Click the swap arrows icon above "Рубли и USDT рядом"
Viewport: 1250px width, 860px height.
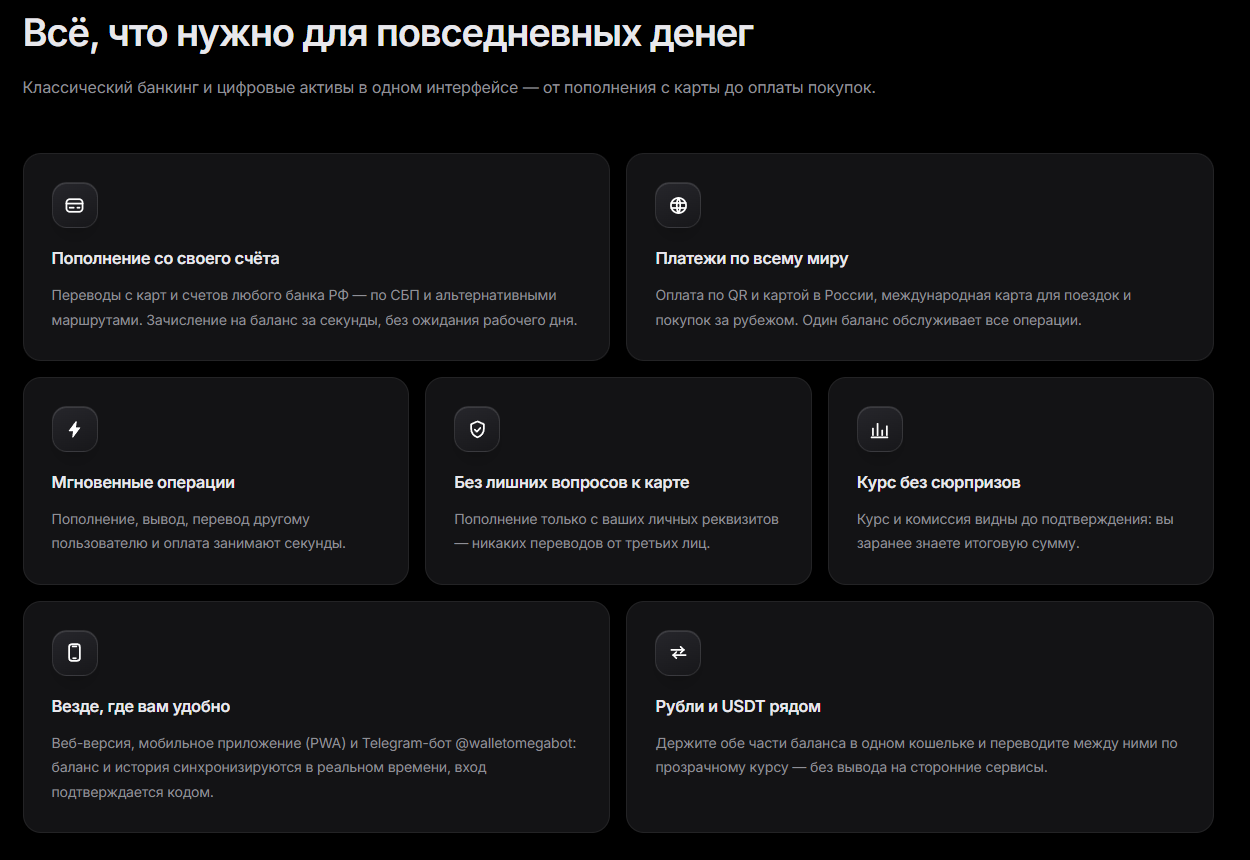(x=678, y=653)
